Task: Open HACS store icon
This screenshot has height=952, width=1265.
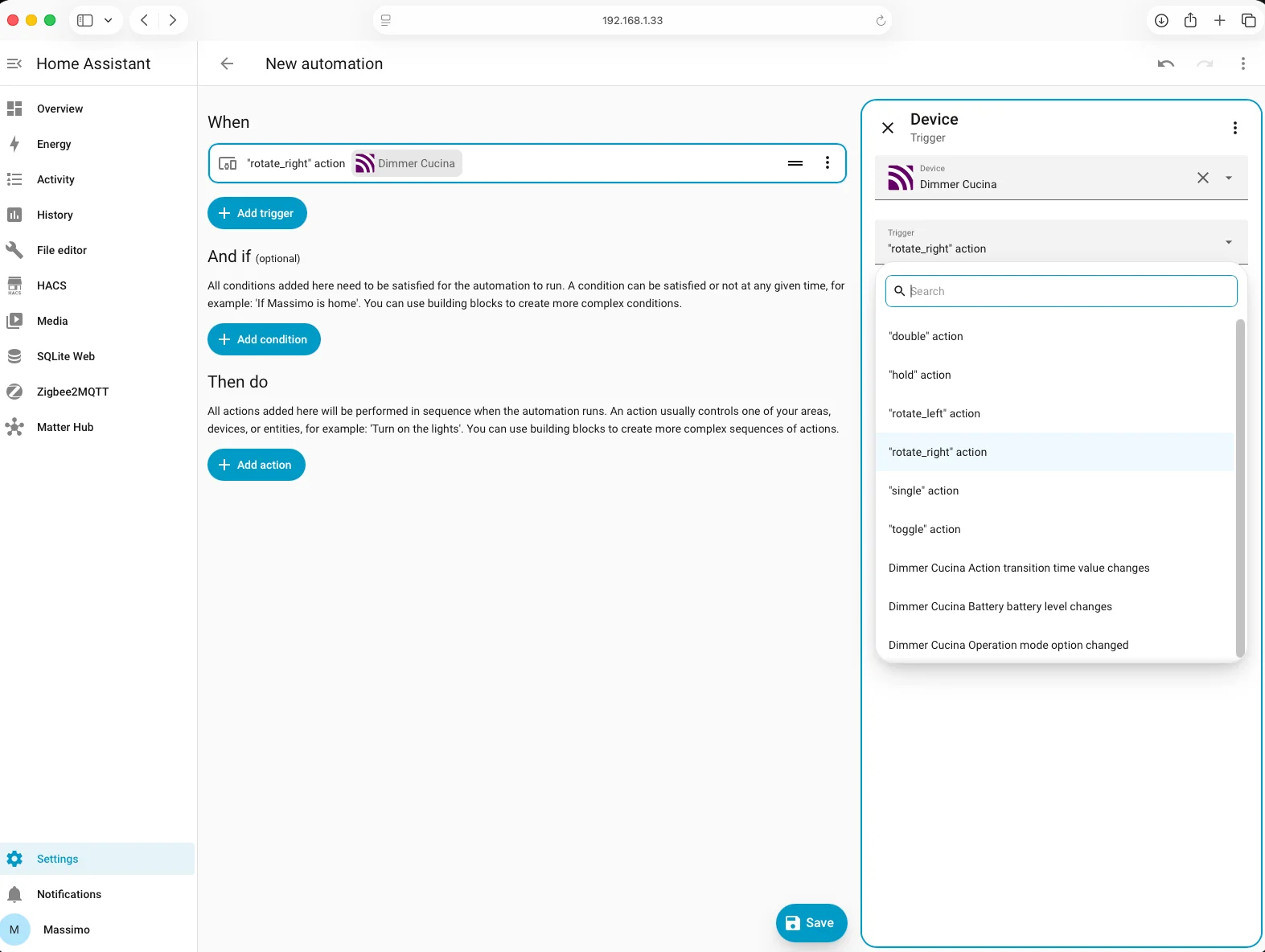Action: [x=14, y=285]
